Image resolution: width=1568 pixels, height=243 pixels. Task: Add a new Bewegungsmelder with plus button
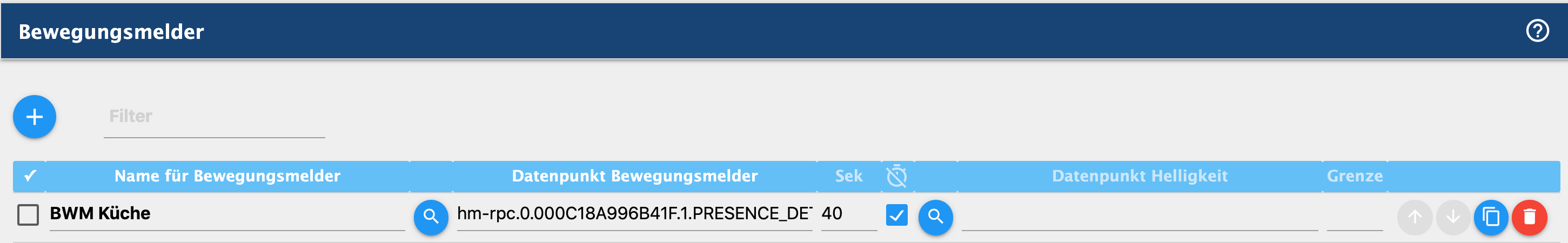pyautogui.click(x=35, y=116)
